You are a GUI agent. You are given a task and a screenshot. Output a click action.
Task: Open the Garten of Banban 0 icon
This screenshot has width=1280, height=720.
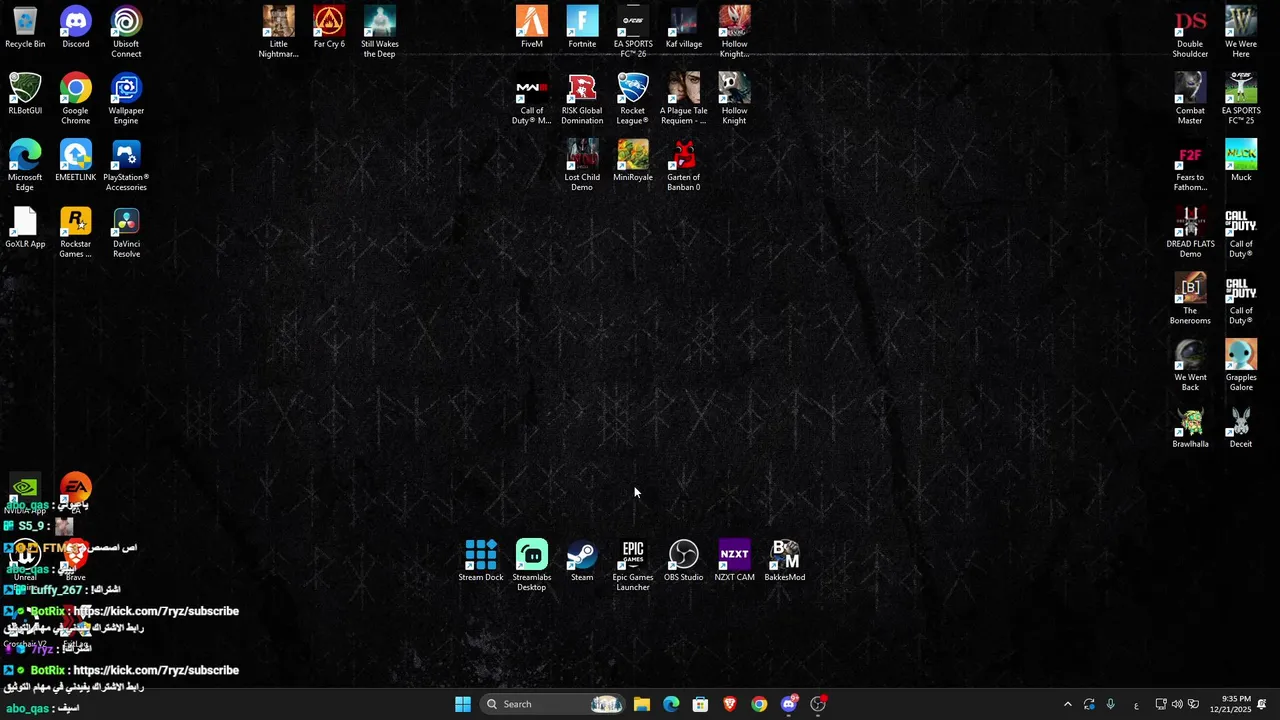coord(684,166)
